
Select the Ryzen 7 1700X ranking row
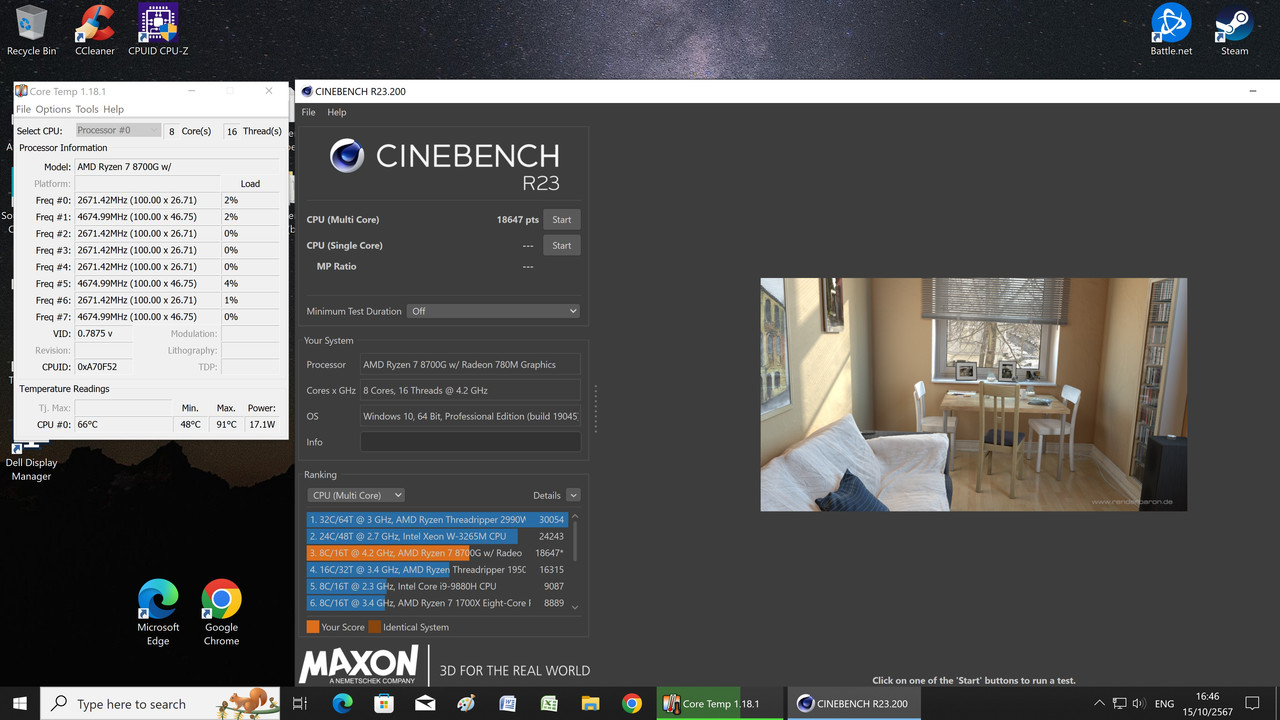(x=437, y=603)
